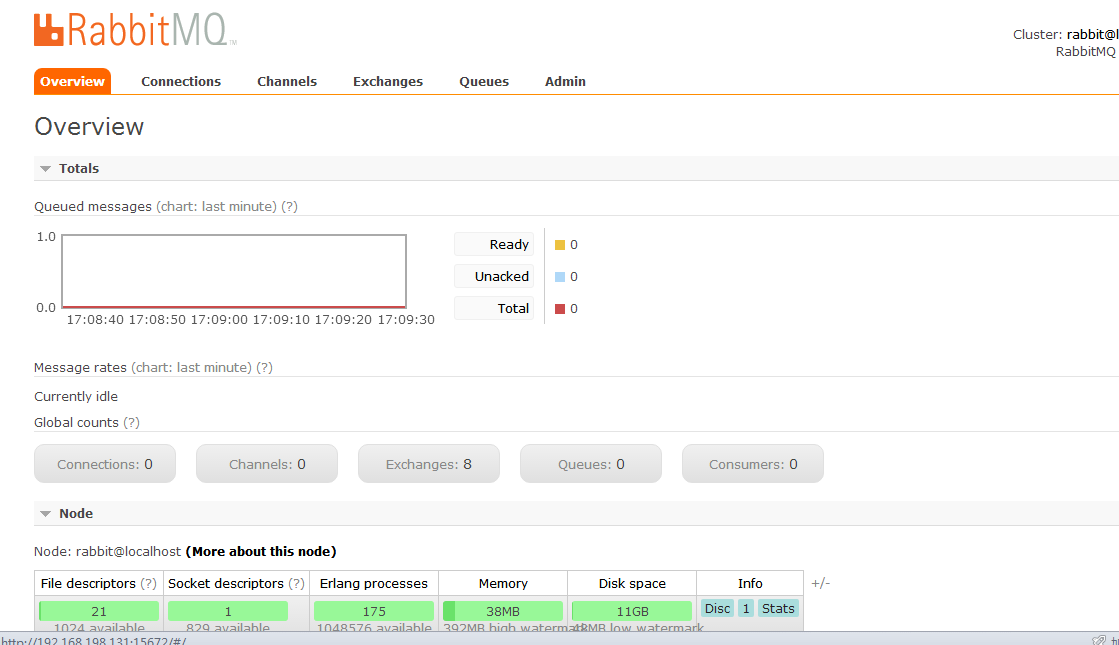This screenshot has height=645, width=1119.
Task: Click the blue Unacked color swatch
Action: (x=560, y=277)
